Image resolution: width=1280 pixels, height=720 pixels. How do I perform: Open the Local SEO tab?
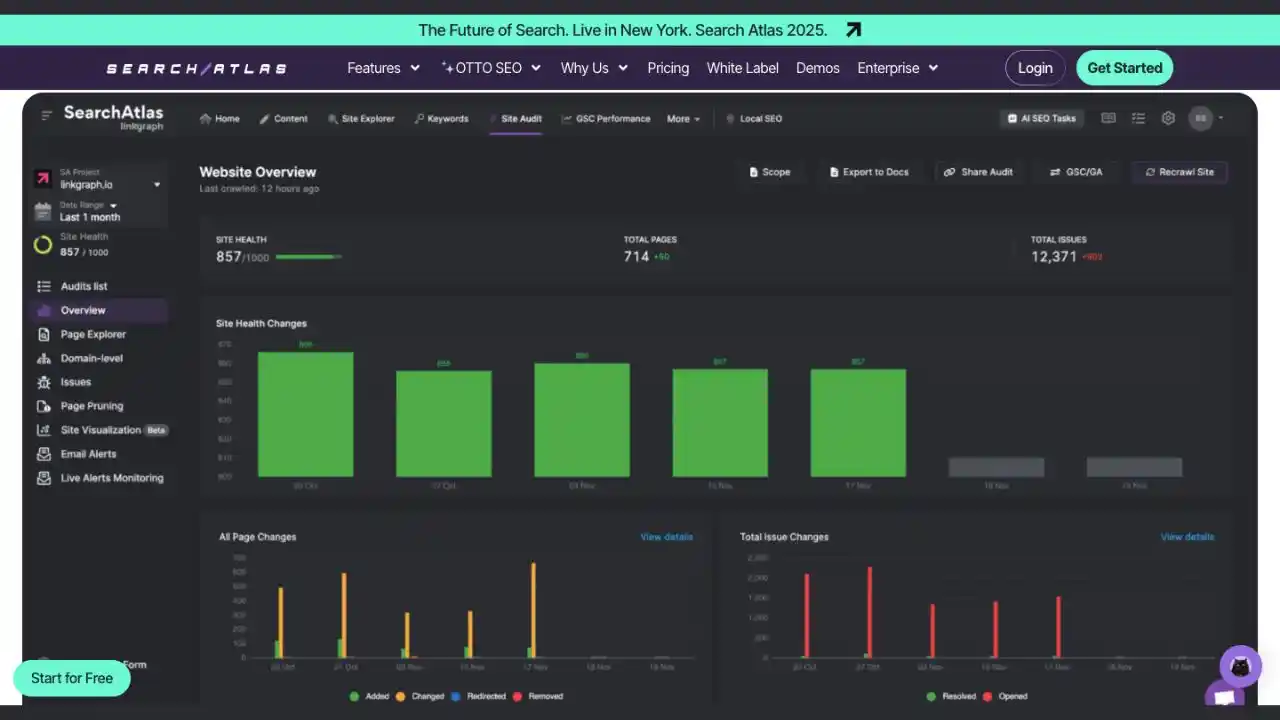(754, 118)
